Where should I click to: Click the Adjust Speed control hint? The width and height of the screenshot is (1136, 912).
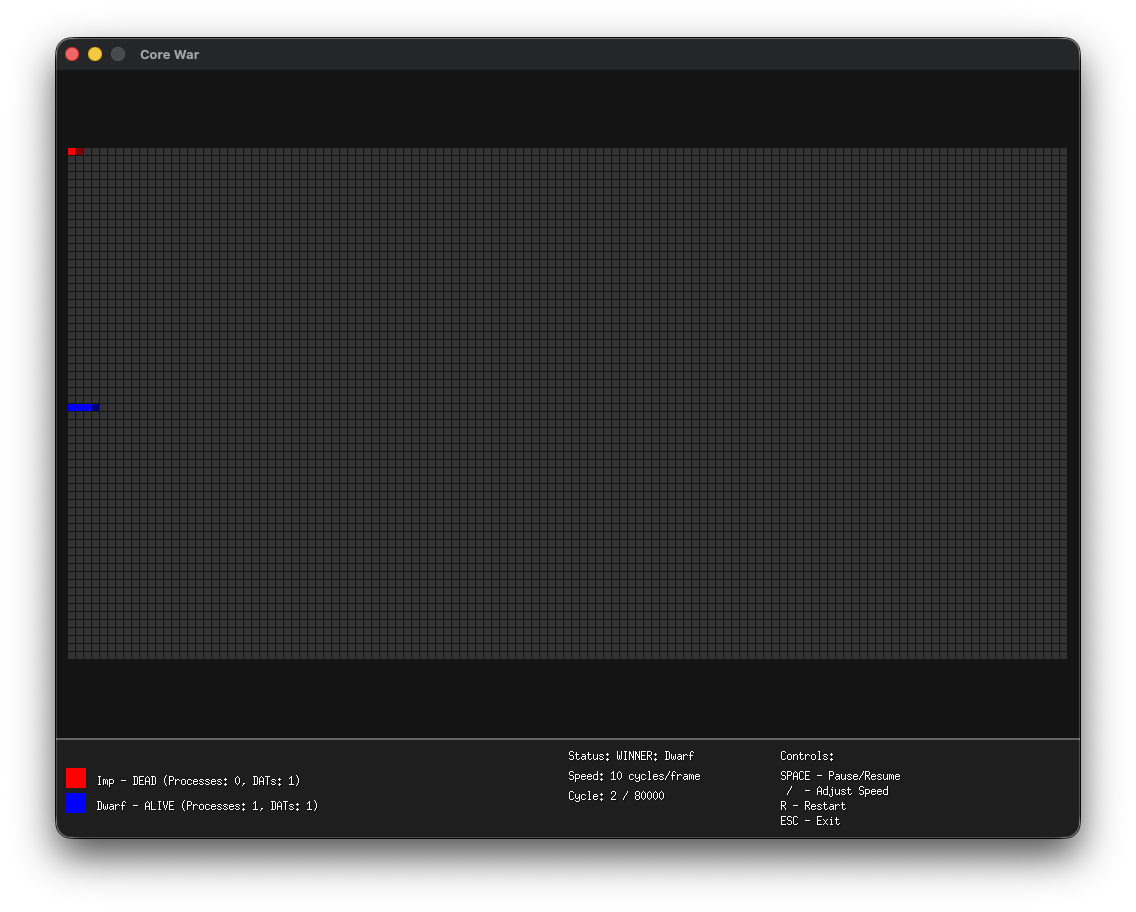[x=837, y=791]
